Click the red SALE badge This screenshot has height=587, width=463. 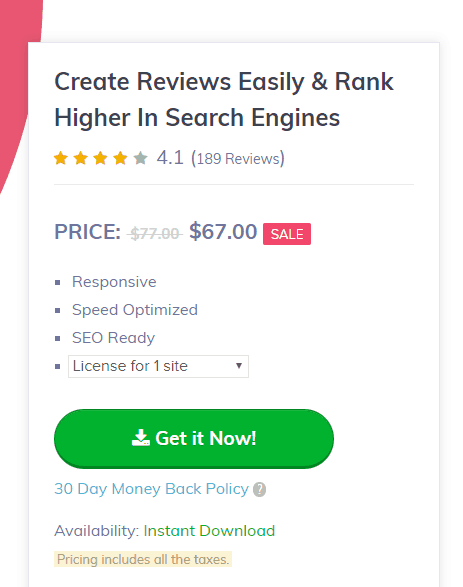click(x=287, y=234)
